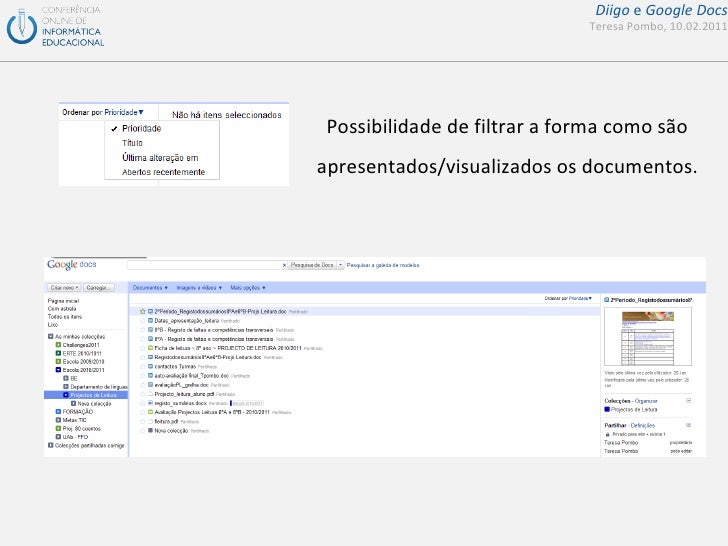Click the folder icon of Metas TIC

point(58,420)
